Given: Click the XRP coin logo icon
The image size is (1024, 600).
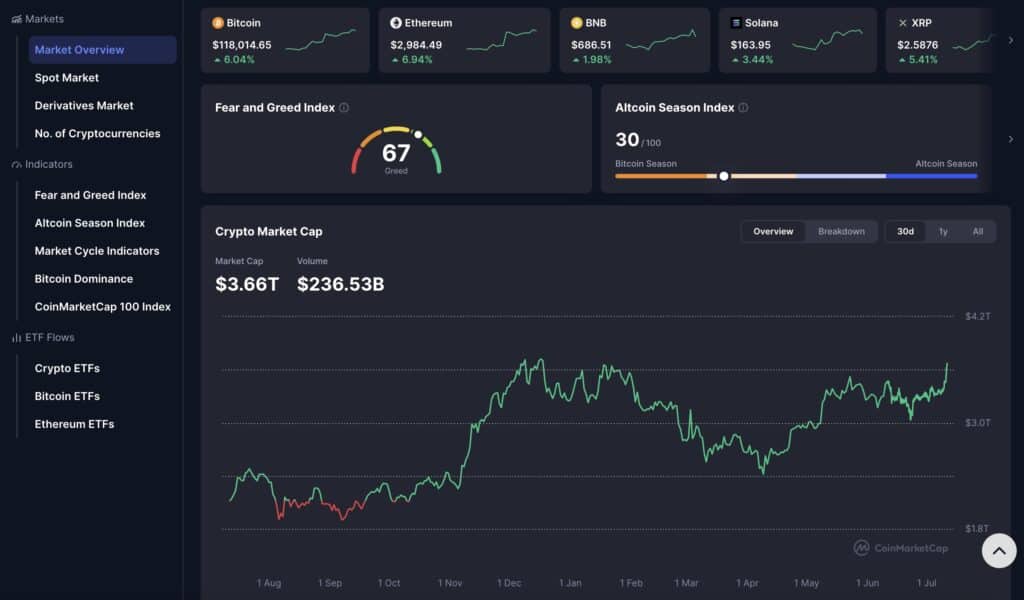Looking at the screenshot, I should coord(903,23).
